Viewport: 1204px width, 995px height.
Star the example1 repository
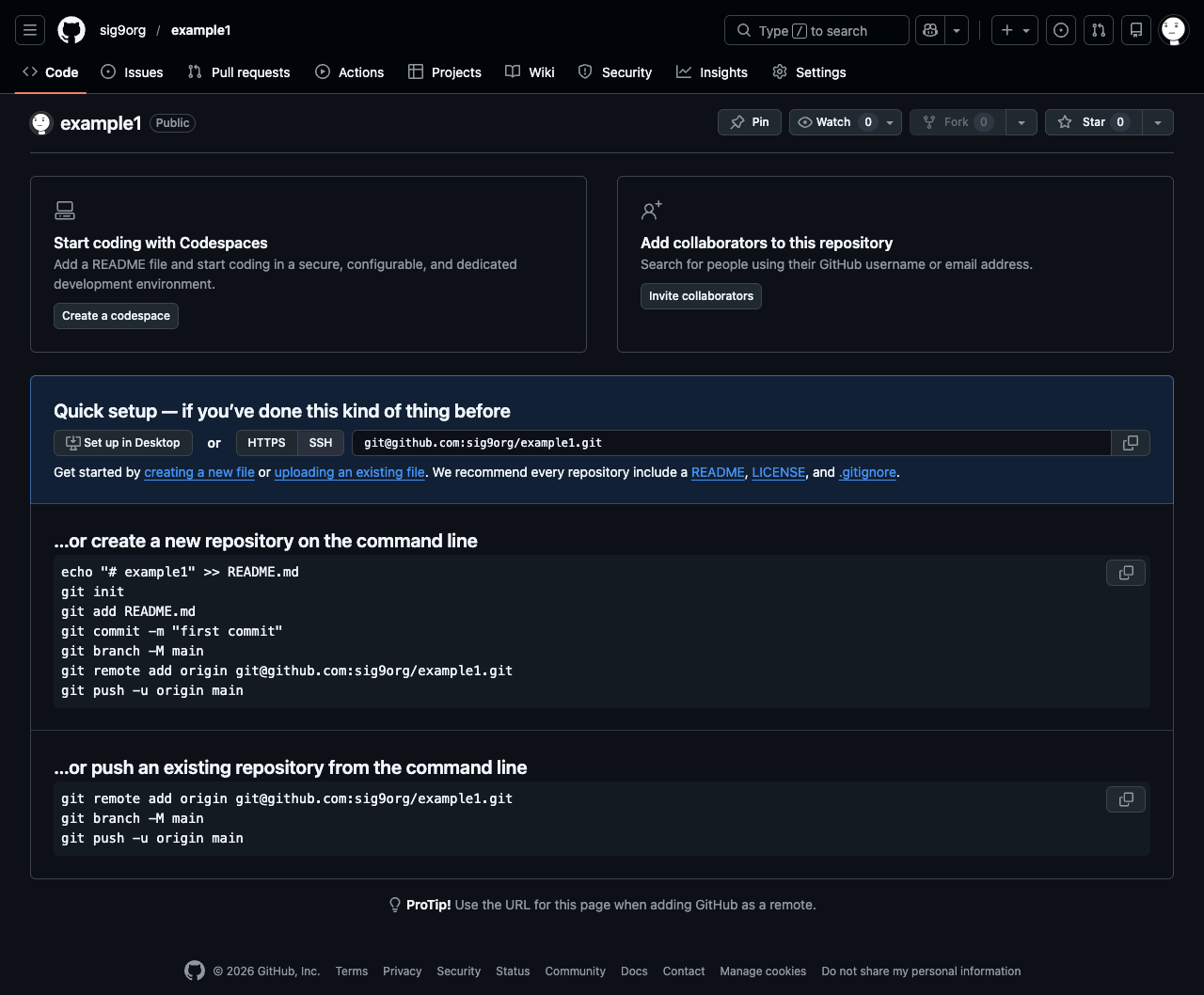pos(1093,122)
